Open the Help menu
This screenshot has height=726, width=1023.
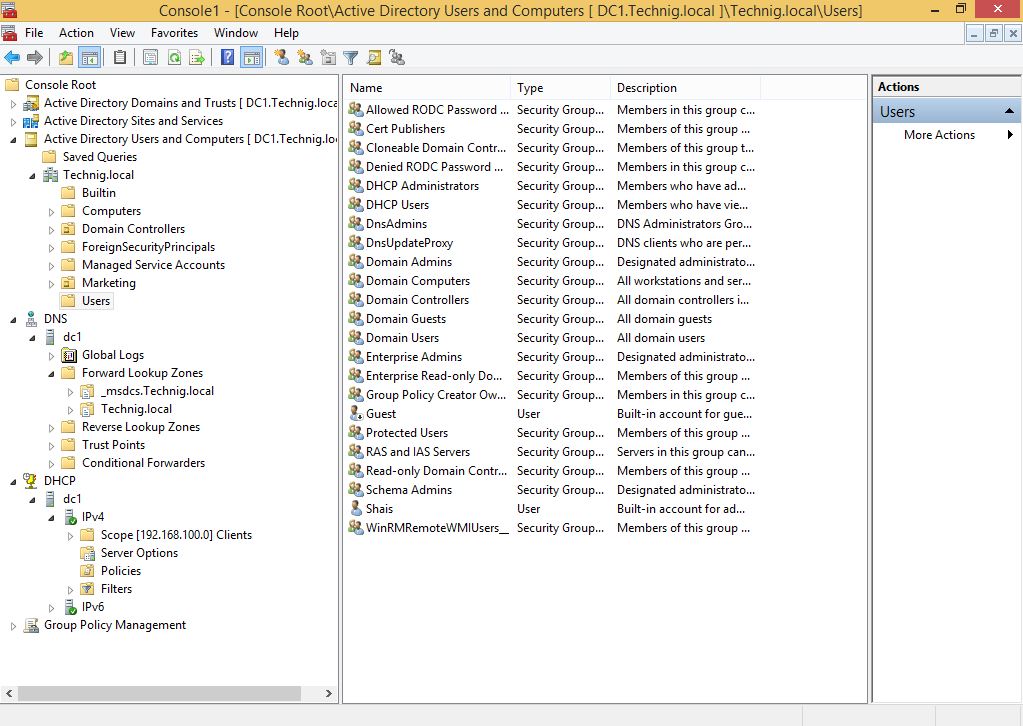click(x=286, y=33)
